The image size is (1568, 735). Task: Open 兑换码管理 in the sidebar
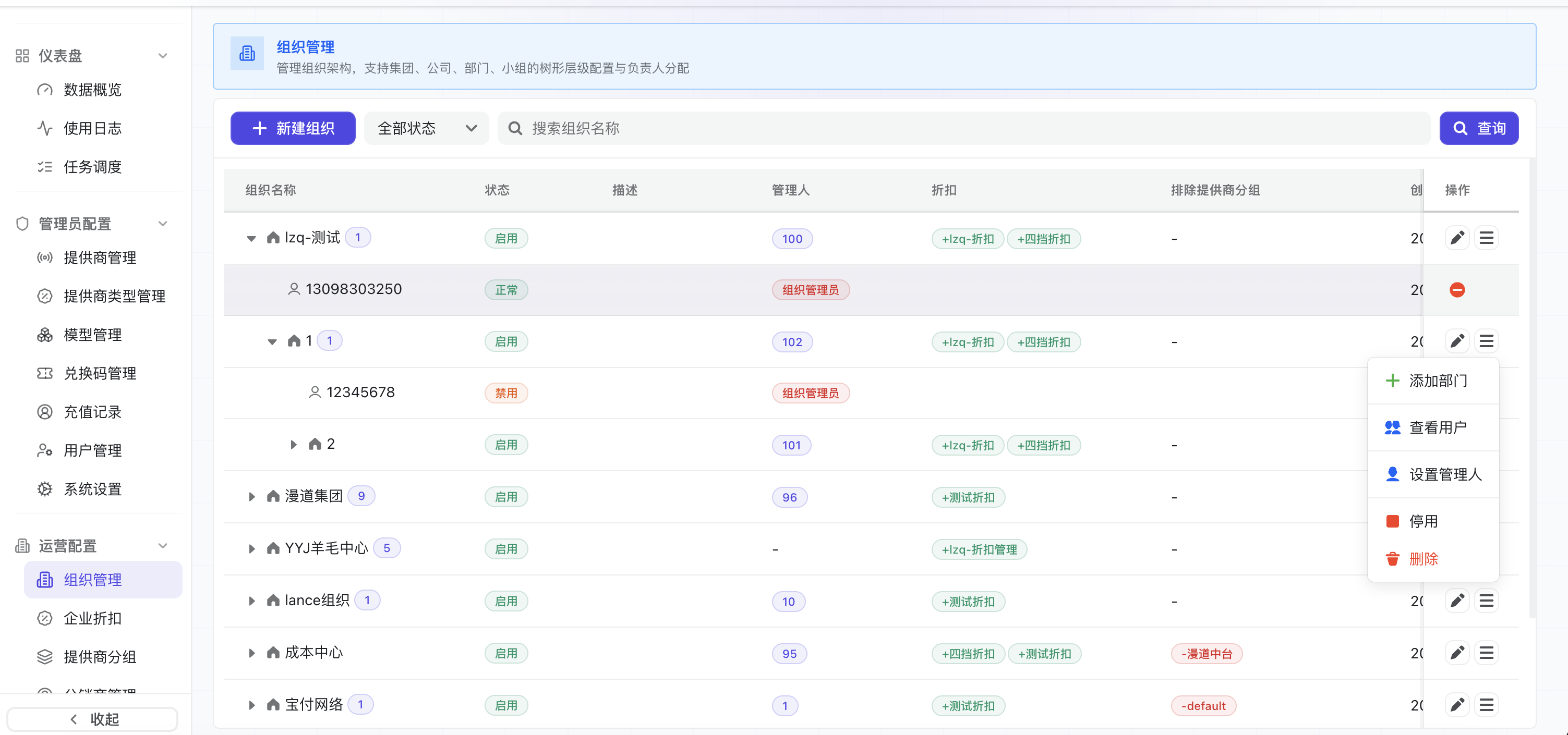click(100, 373)
